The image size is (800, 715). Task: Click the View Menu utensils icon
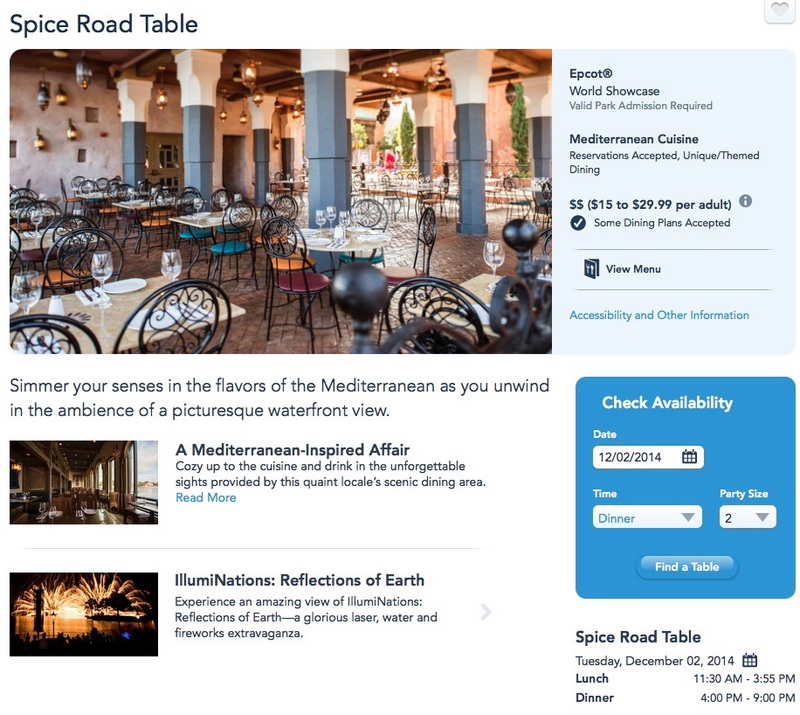click(591, 268)
